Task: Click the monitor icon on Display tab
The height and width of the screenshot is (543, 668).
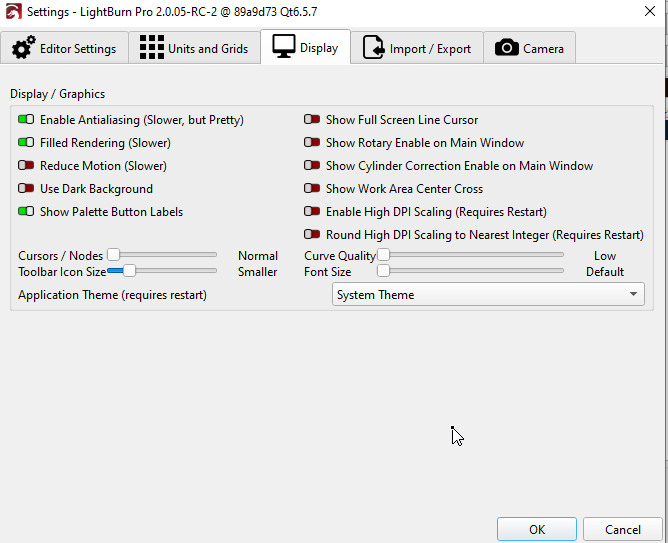Action: click(x=284, y=47)
